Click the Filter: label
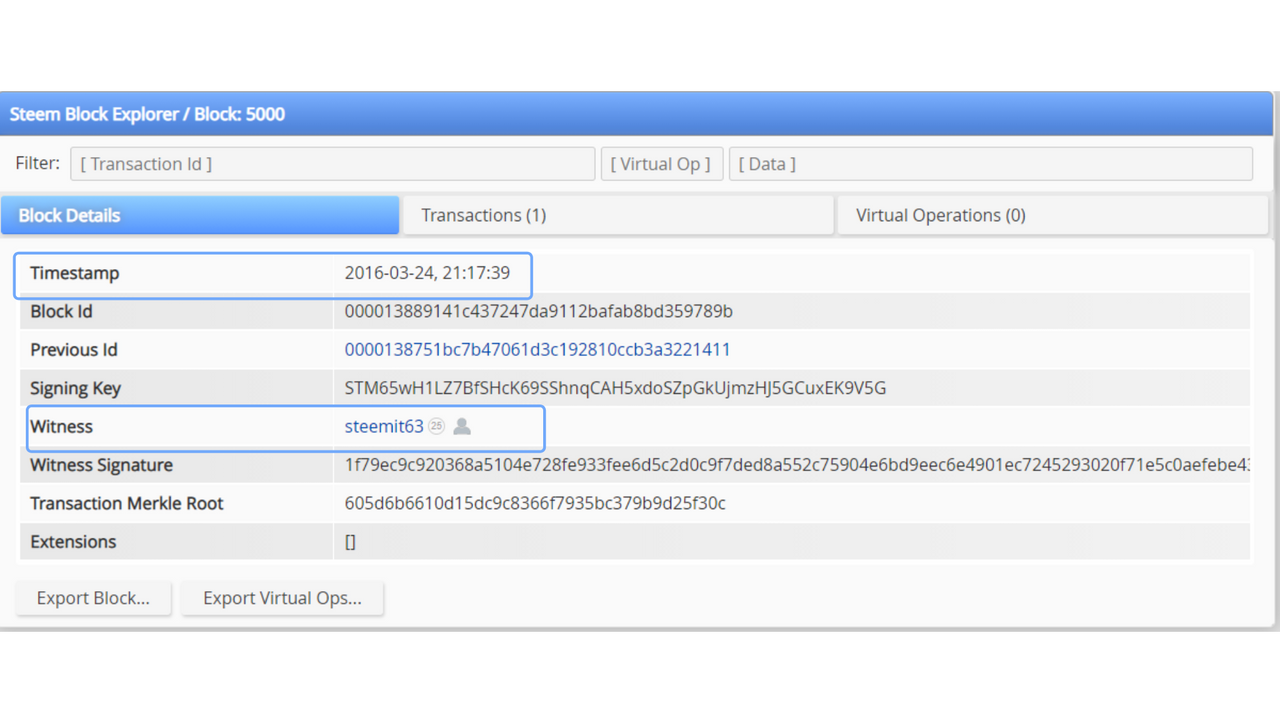 (37, 163)
